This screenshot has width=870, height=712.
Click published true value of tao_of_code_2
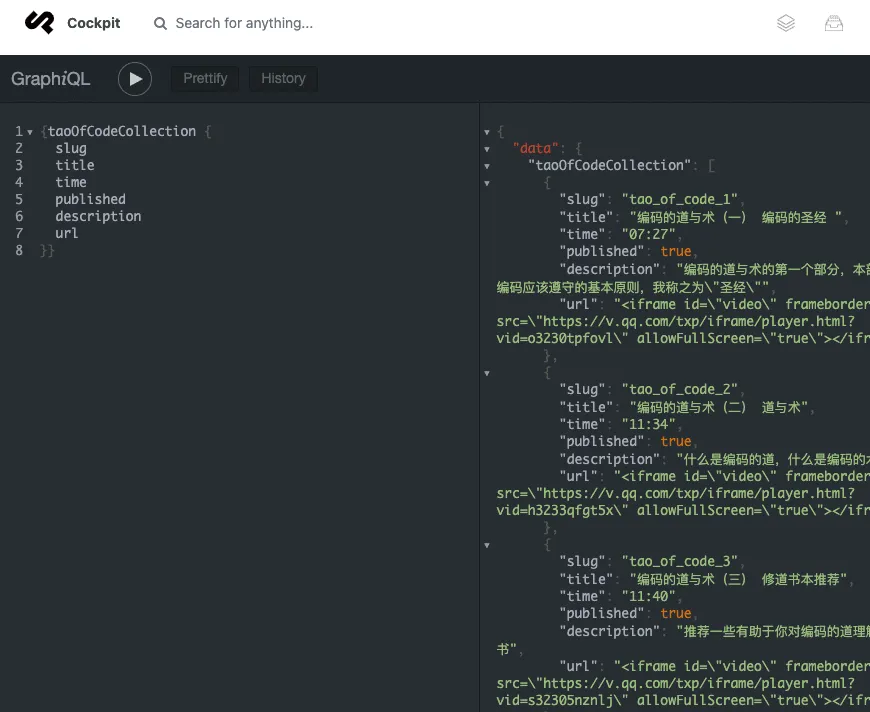676,441
